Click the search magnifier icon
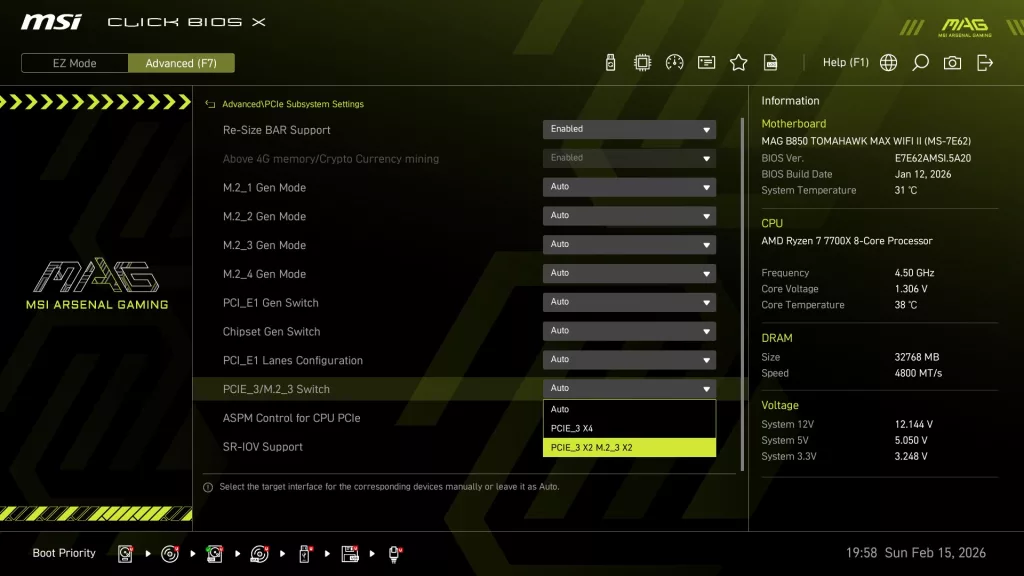 921,61
